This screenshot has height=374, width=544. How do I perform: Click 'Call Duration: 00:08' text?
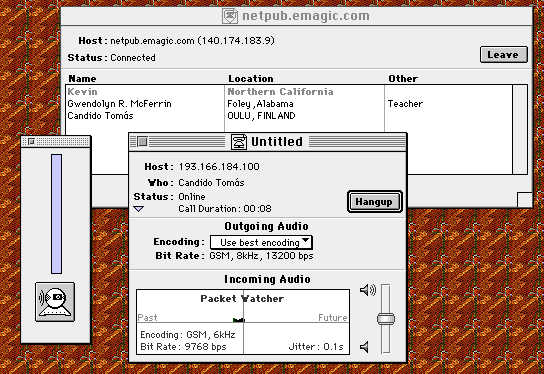tap(225, 209)
